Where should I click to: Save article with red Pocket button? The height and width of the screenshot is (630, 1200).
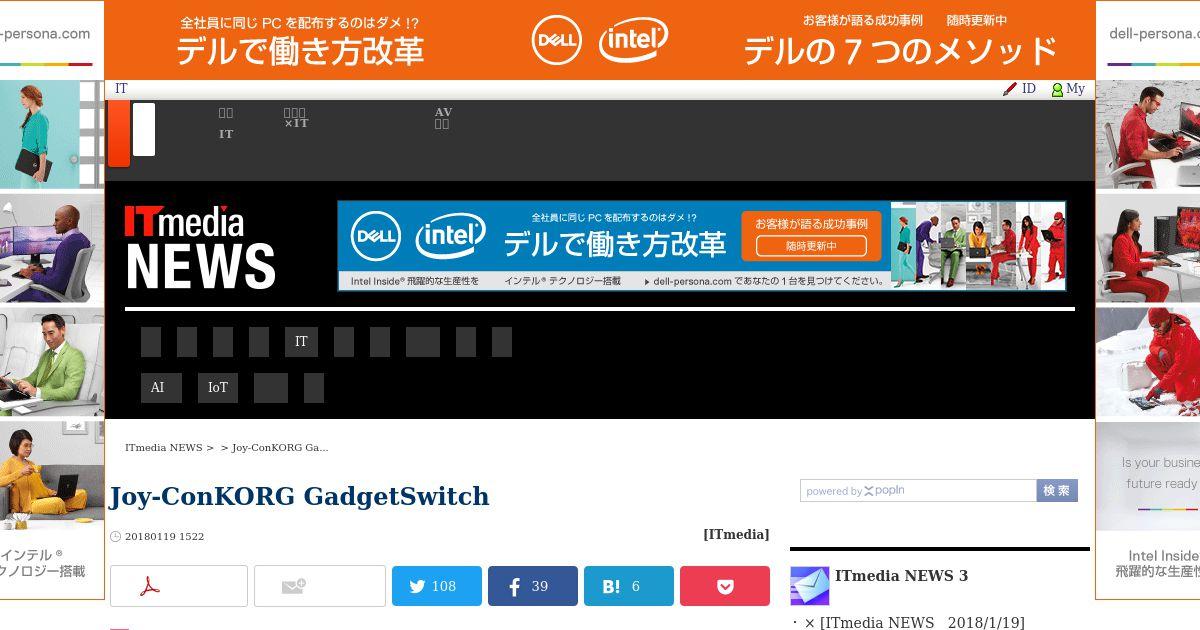click(x=725, y=586)
